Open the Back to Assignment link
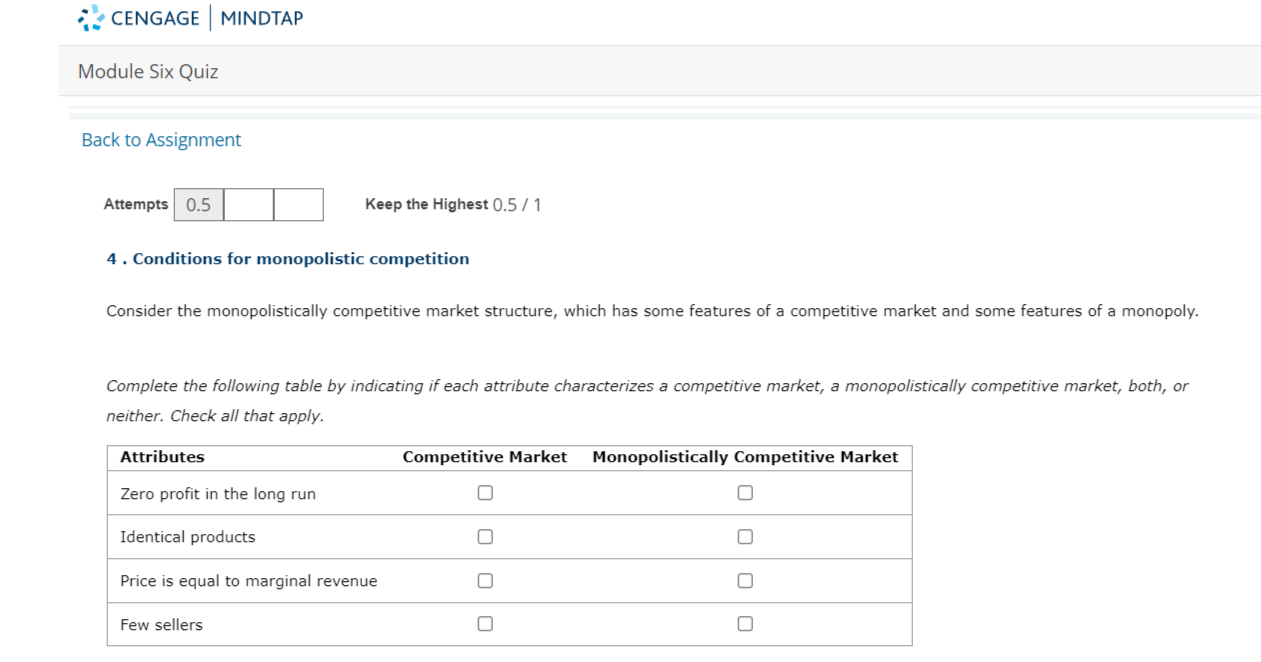 [160, 140]
